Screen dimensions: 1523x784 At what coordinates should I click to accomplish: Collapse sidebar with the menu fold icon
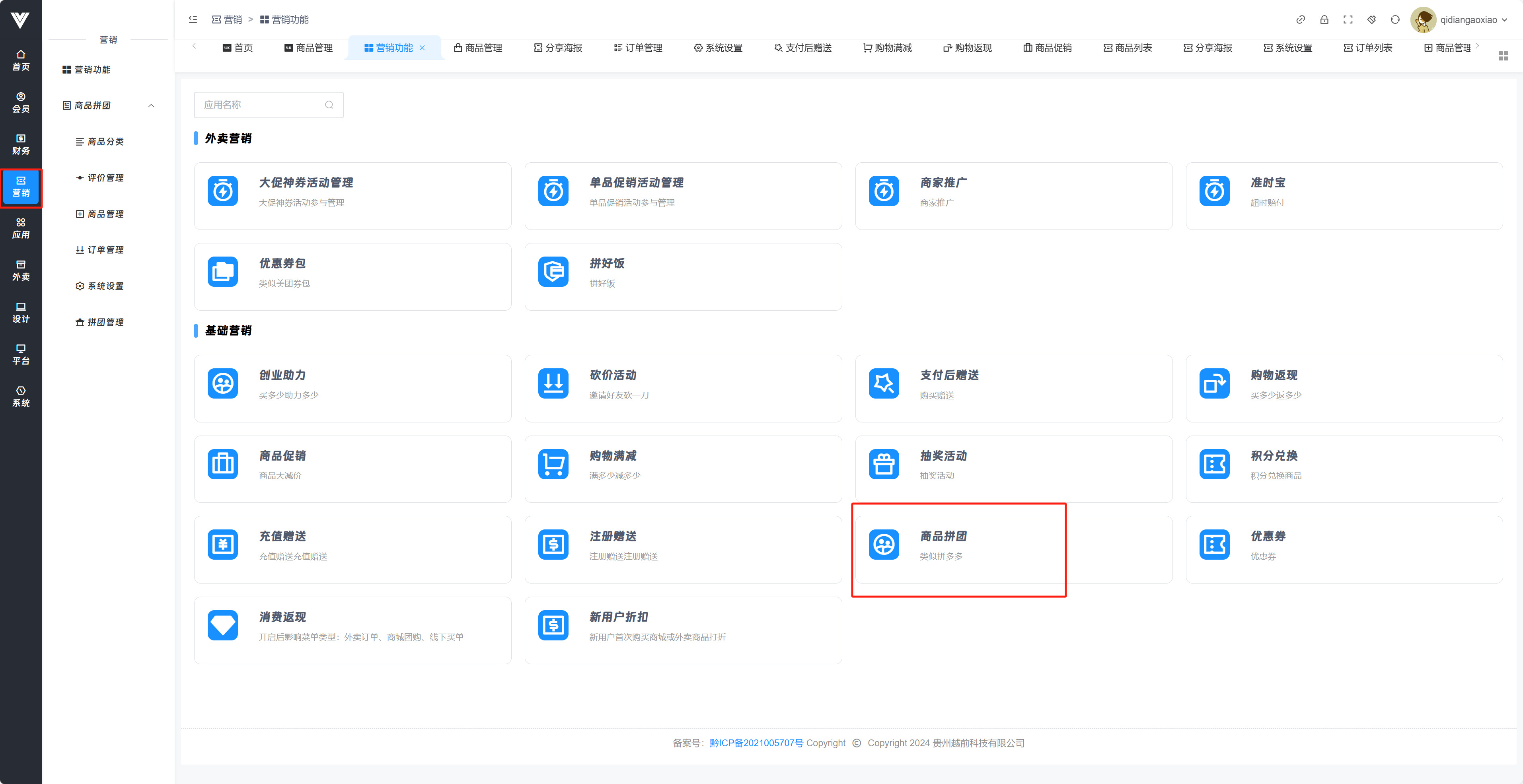click(x=193, y=19)
